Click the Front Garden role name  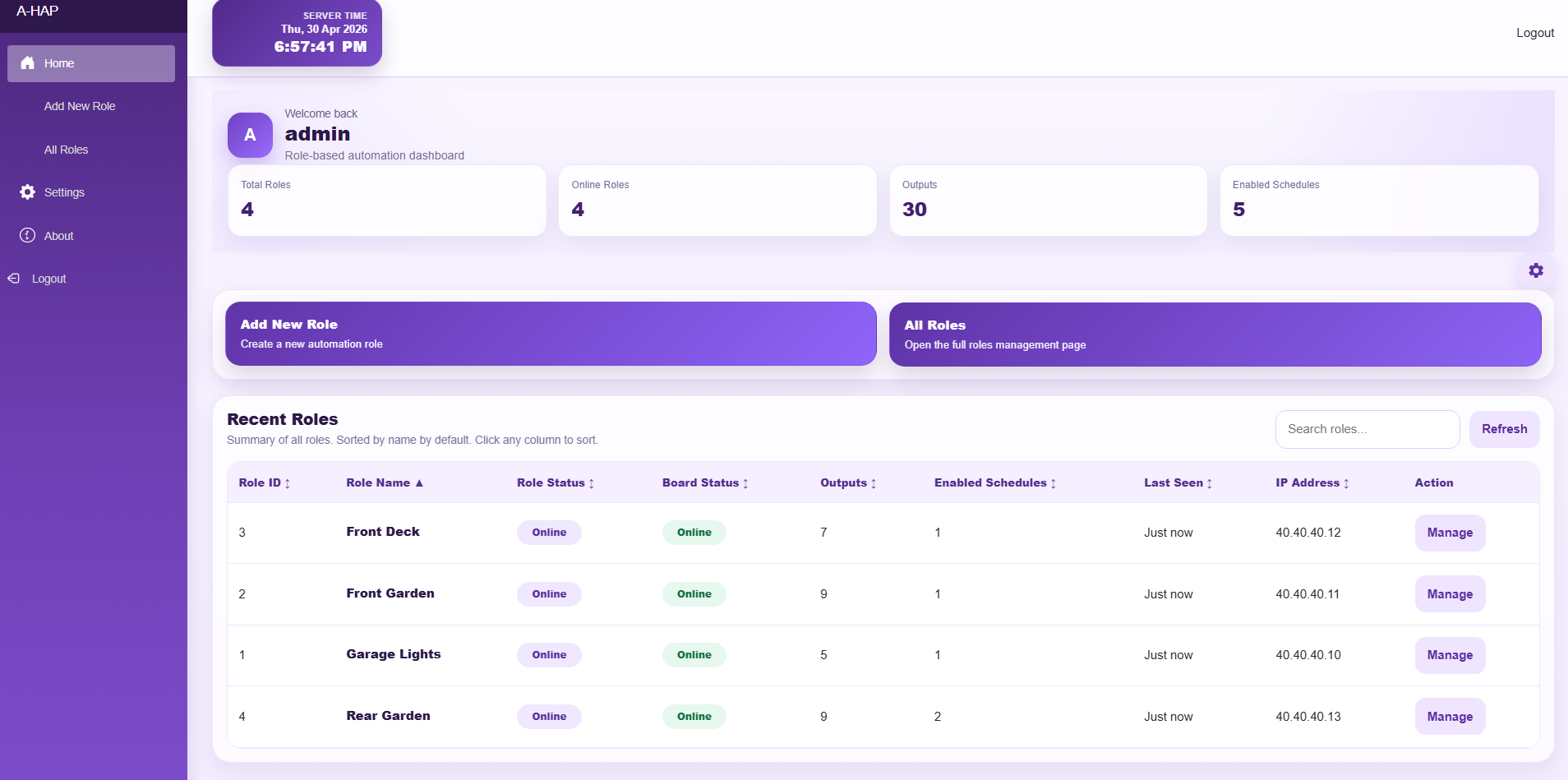coord(390,593)
